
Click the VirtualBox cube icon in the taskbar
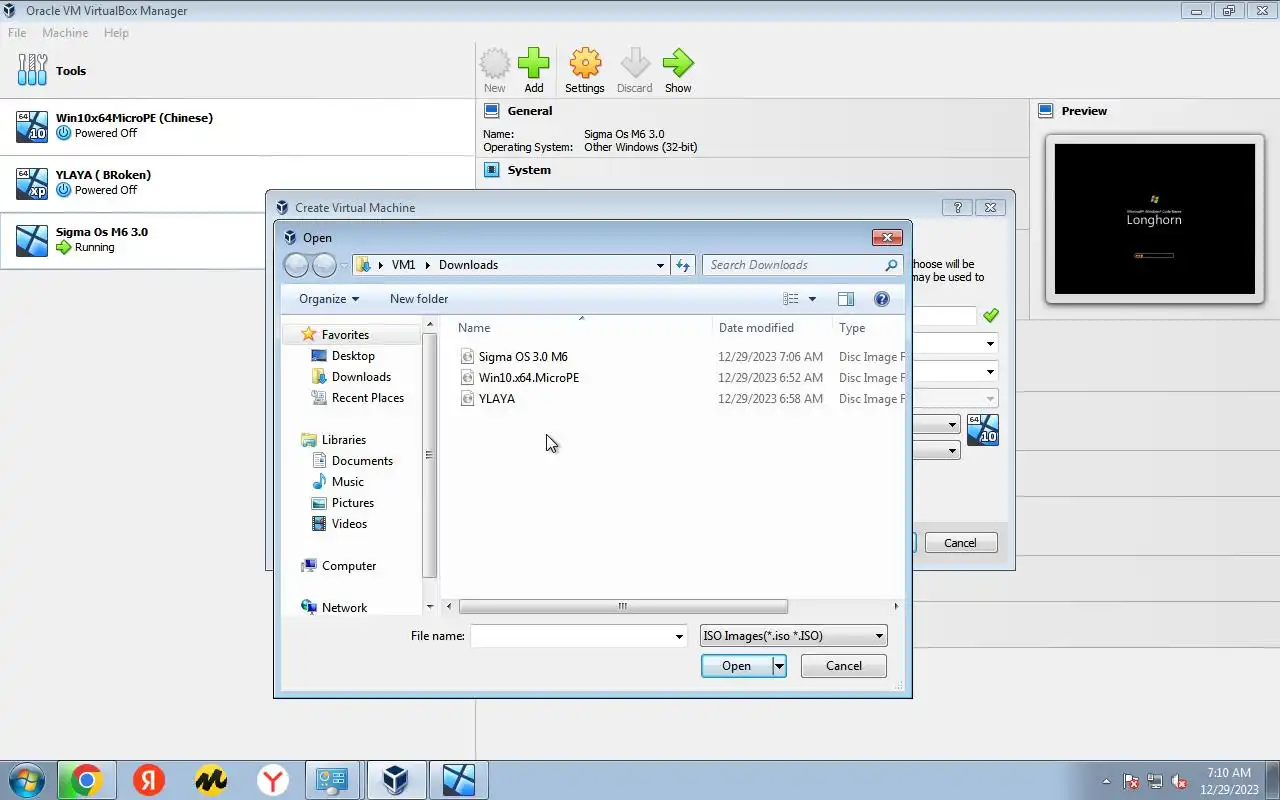pyautogui.click(x=397, y=780)
